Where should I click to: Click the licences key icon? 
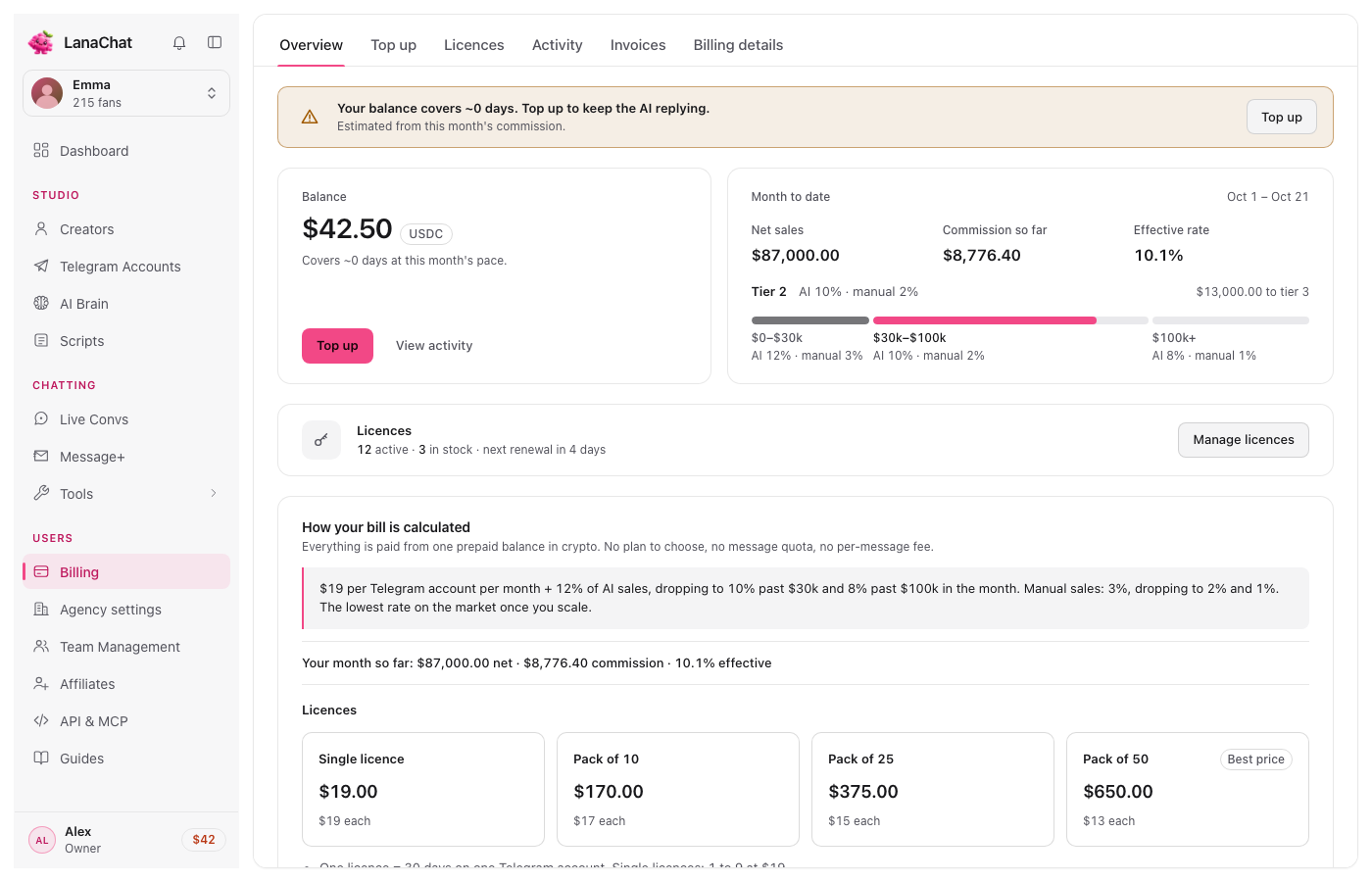[321, 440]
